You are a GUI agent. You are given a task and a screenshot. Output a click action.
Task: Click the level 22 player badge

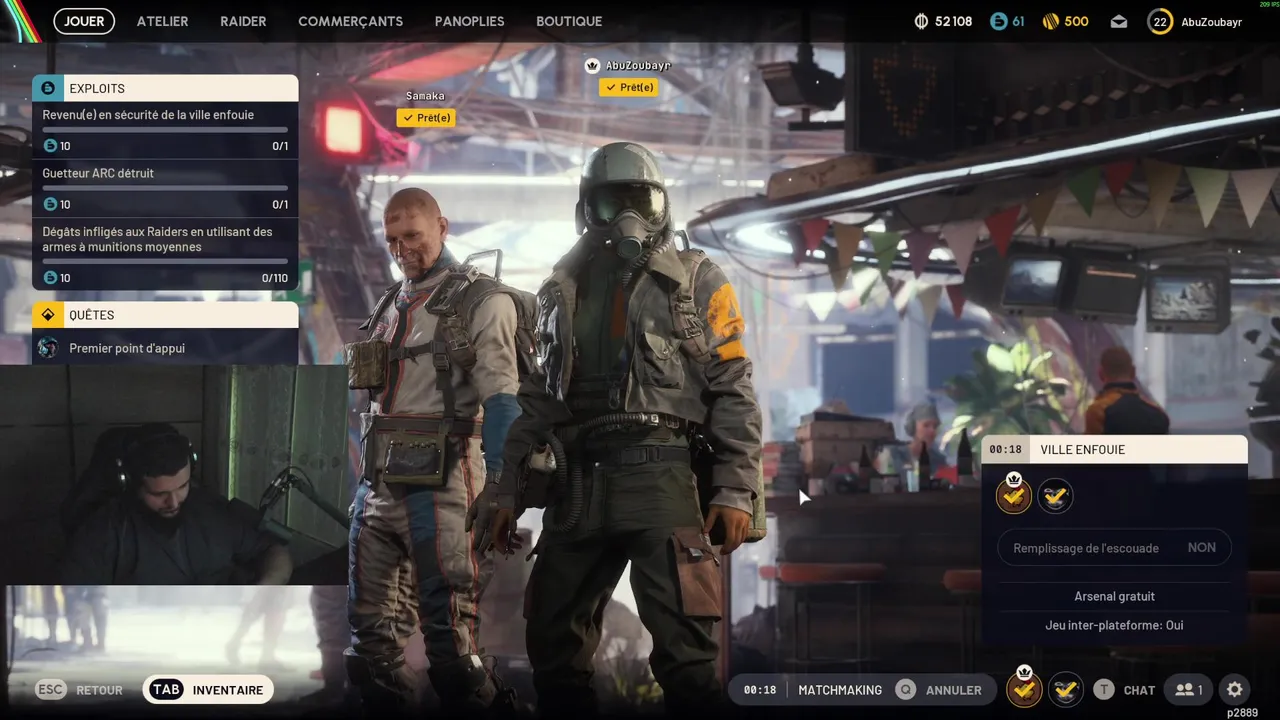point(1160,21)
